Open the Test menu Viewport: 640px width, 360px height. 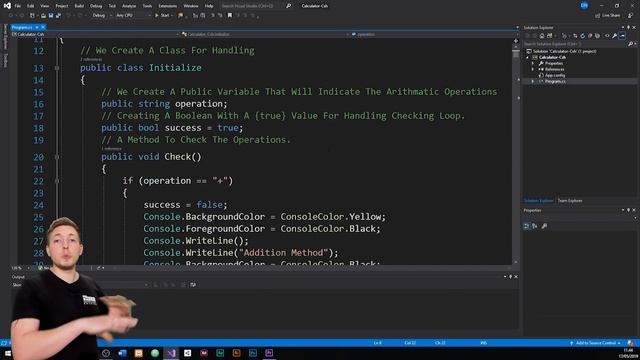pos(112,6)
